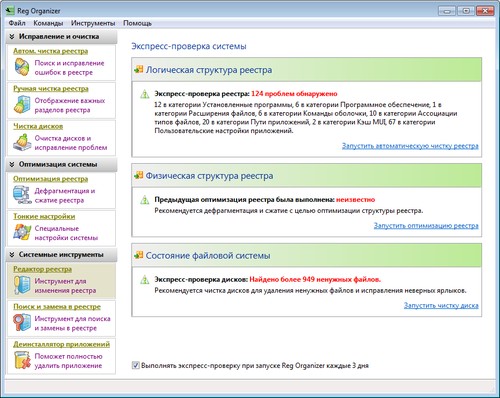Click Запустить оптимизацию реестра link

coord(426,226)
